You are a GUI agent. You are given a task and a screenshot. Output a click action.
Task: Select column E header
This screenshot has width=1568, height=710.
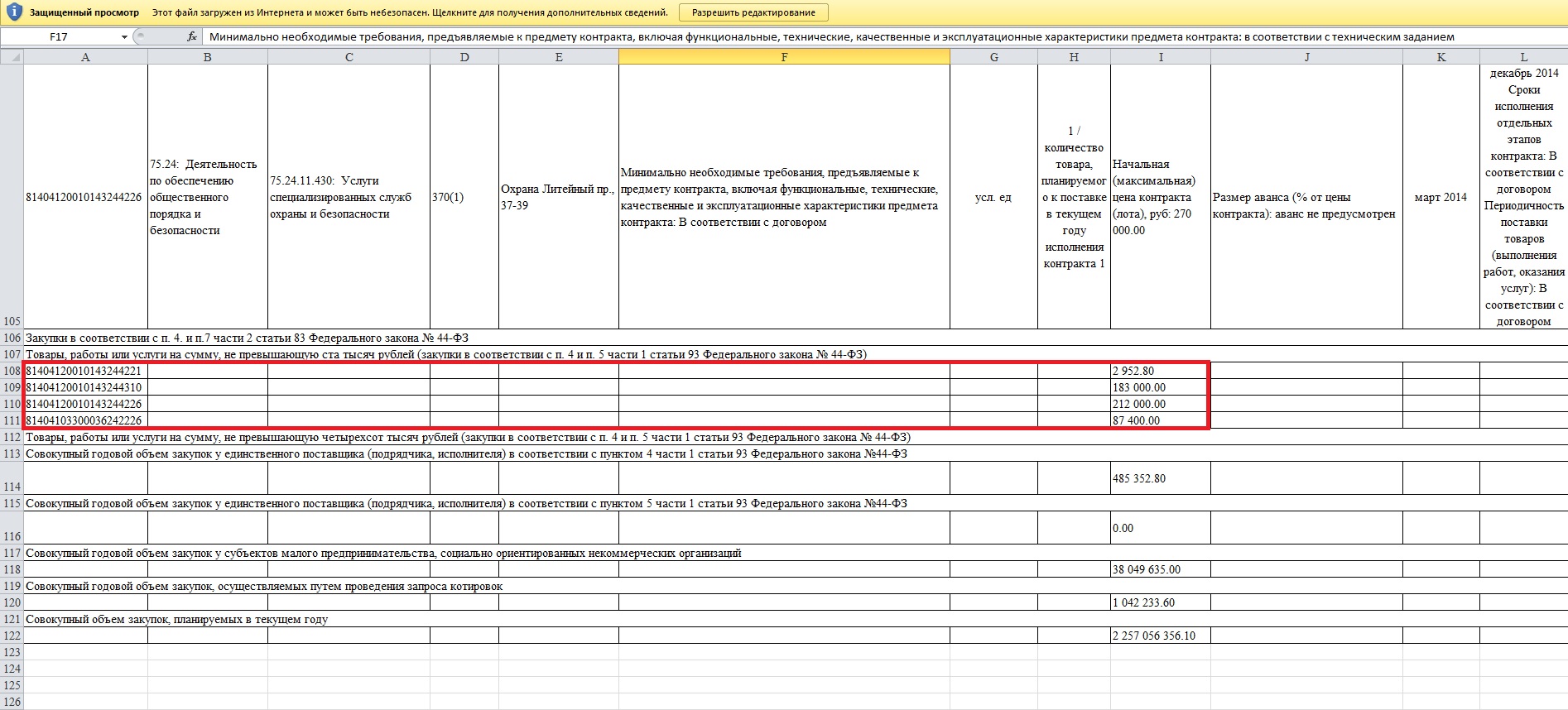(559, 57)
